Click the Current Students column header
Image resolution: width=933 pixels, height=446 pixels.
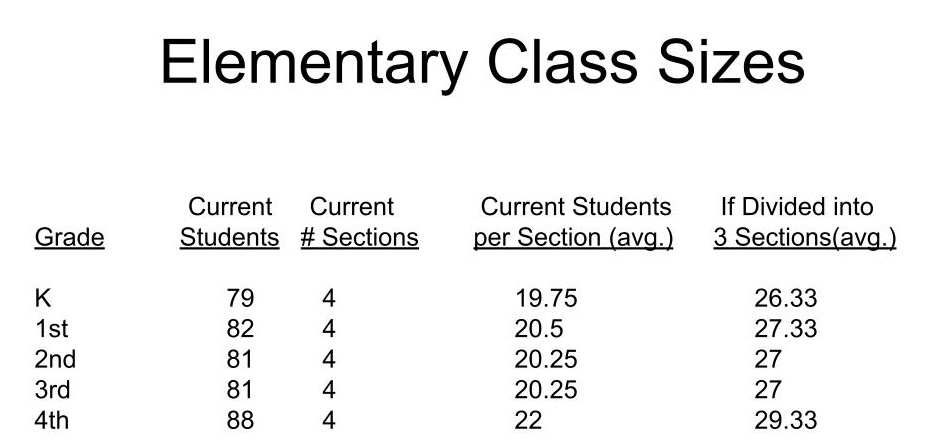[x=230, y=223]
